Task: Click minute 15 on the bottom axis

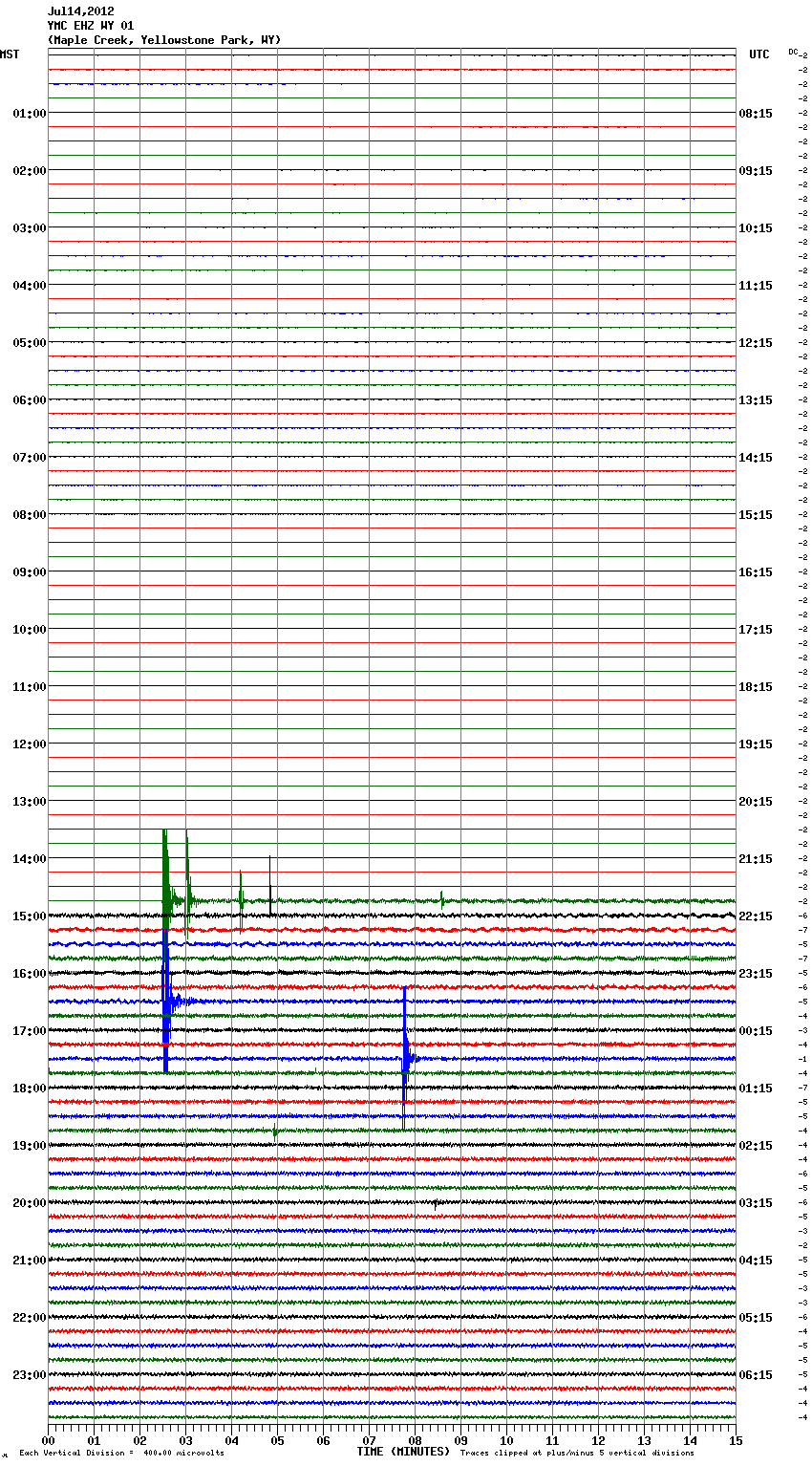Action: pos(735,1440)
